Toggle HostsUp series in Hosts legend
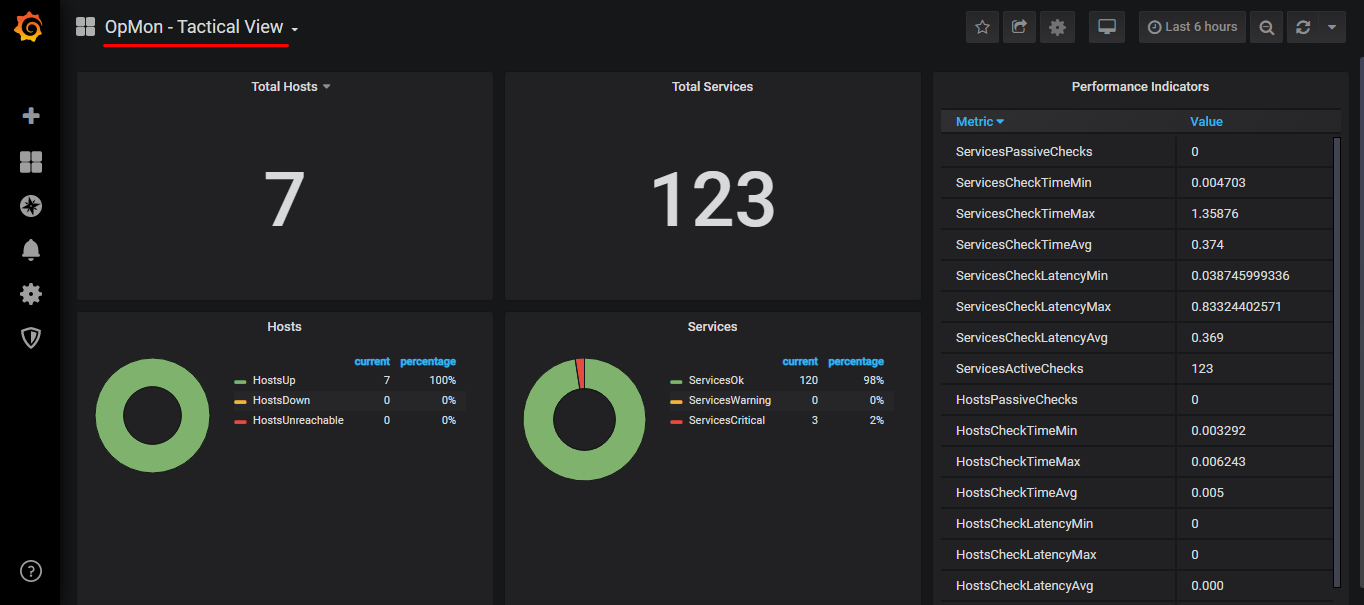Image resolution: width=1364 pixels, height=605 pixels. [274, 381]
